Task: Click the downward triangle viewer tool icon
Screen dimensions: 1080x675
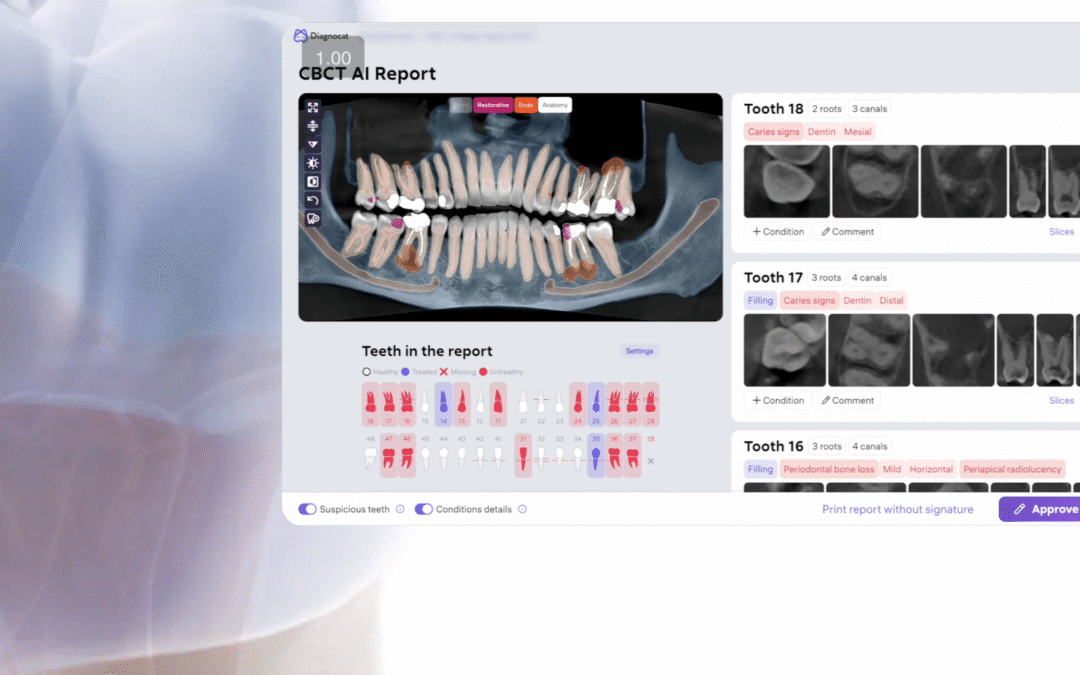Action: tap(313, 144)
